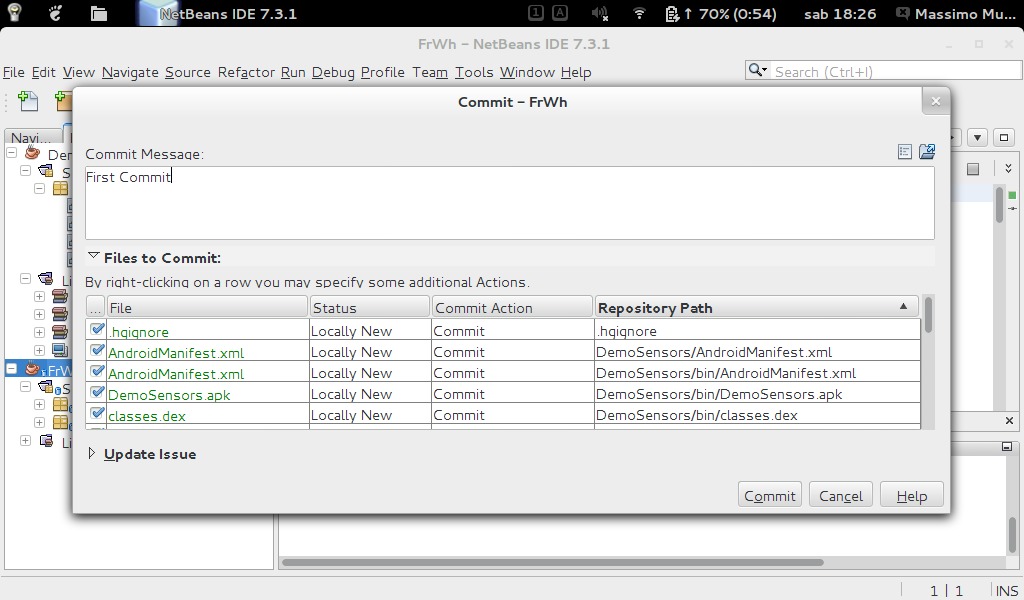Click the battery 70% indicator
The width and height of the screenshot is (1024, 600).
click(721, 14)
